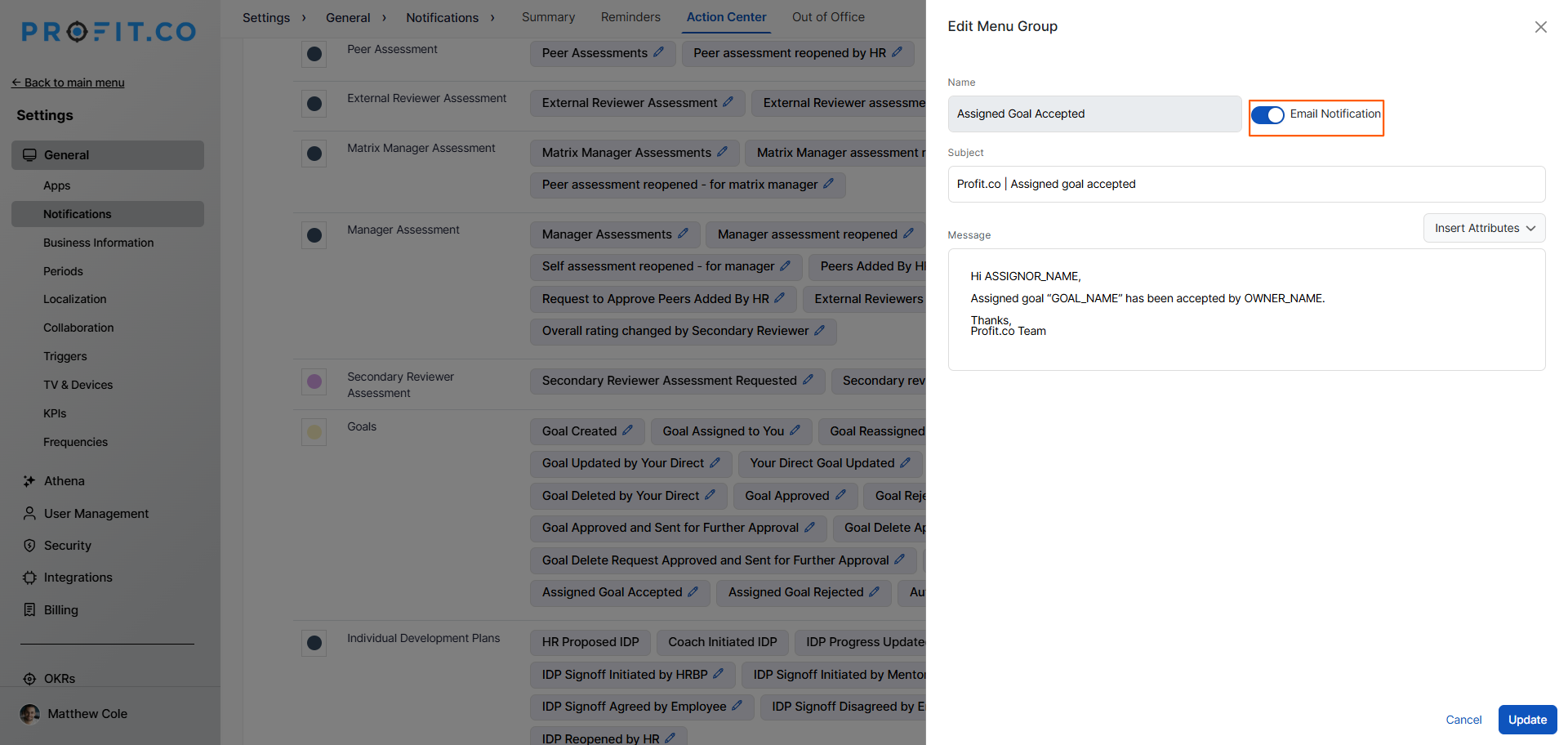Switch to the Reminders tab
The image size is (1568, 745).
[x=630, y=17]
